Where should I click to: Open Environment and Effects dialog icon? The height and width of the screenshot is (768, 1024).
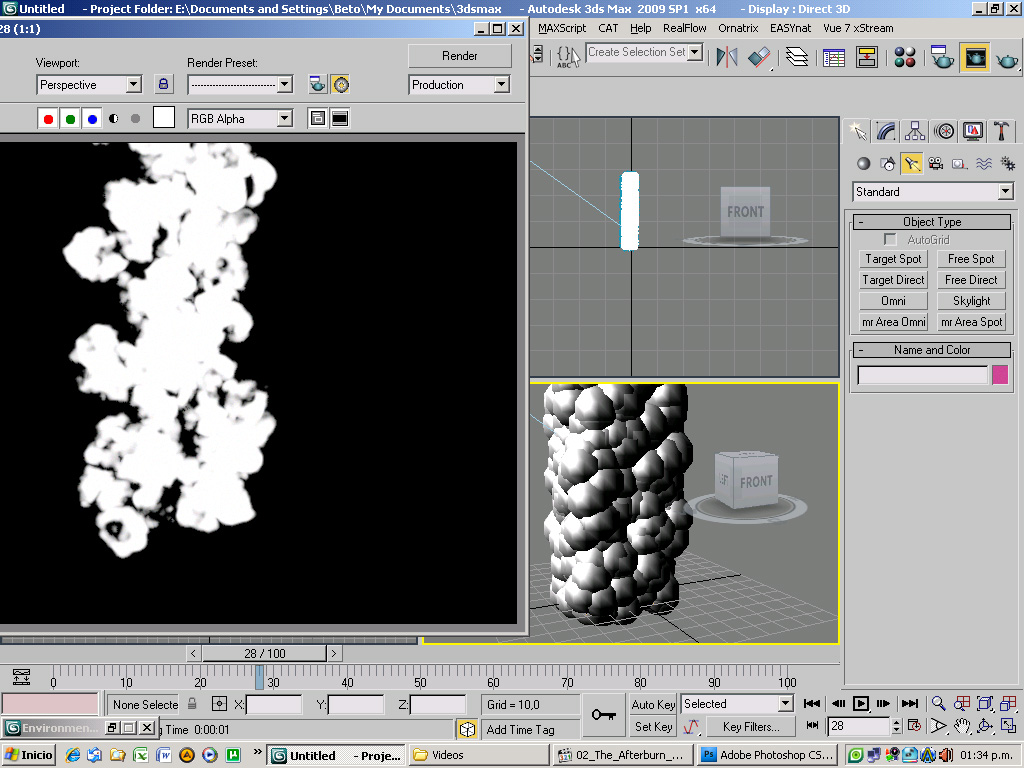pos(341,84)
